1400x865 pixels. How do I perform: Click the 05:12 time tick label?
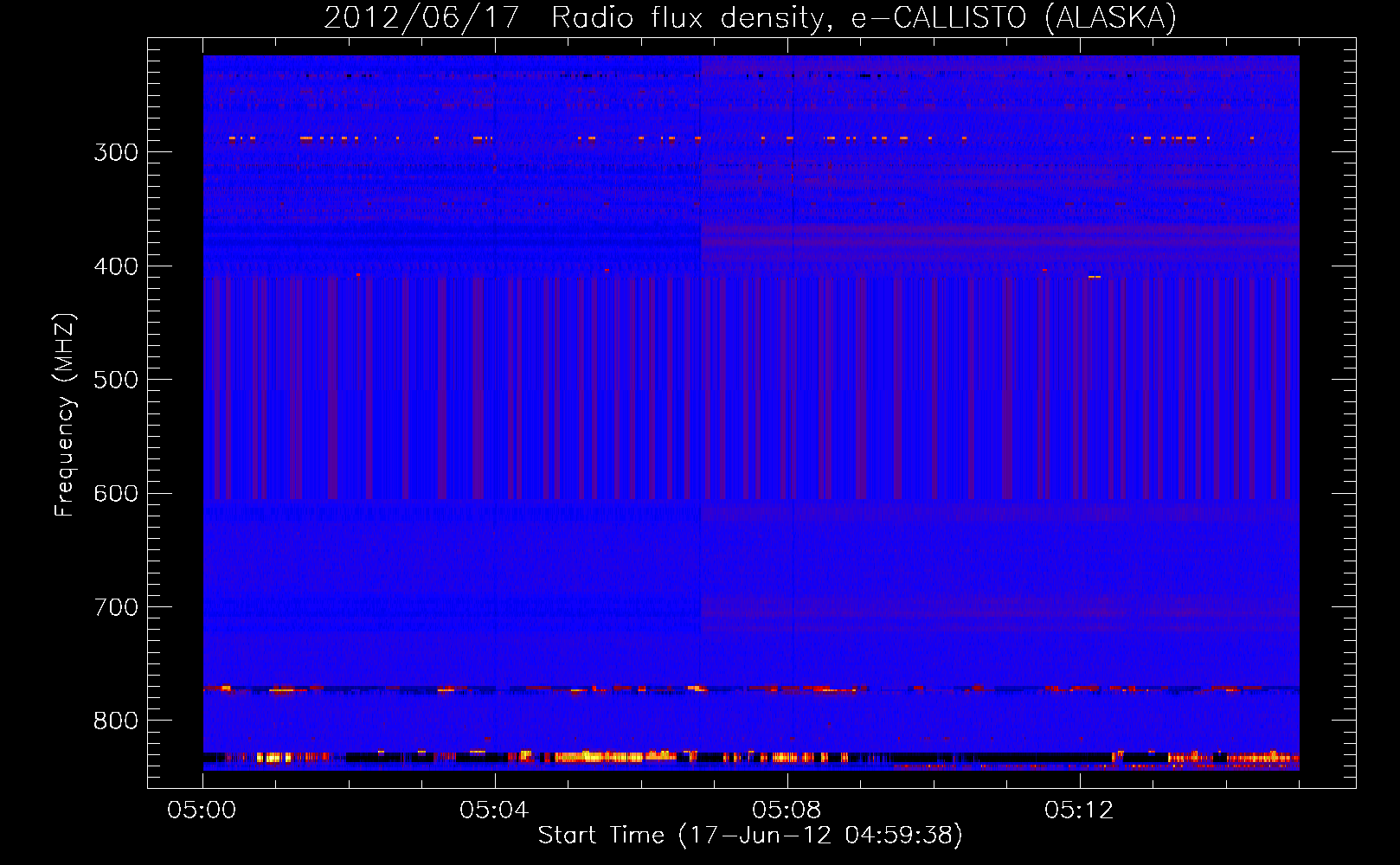point(1079,811)
